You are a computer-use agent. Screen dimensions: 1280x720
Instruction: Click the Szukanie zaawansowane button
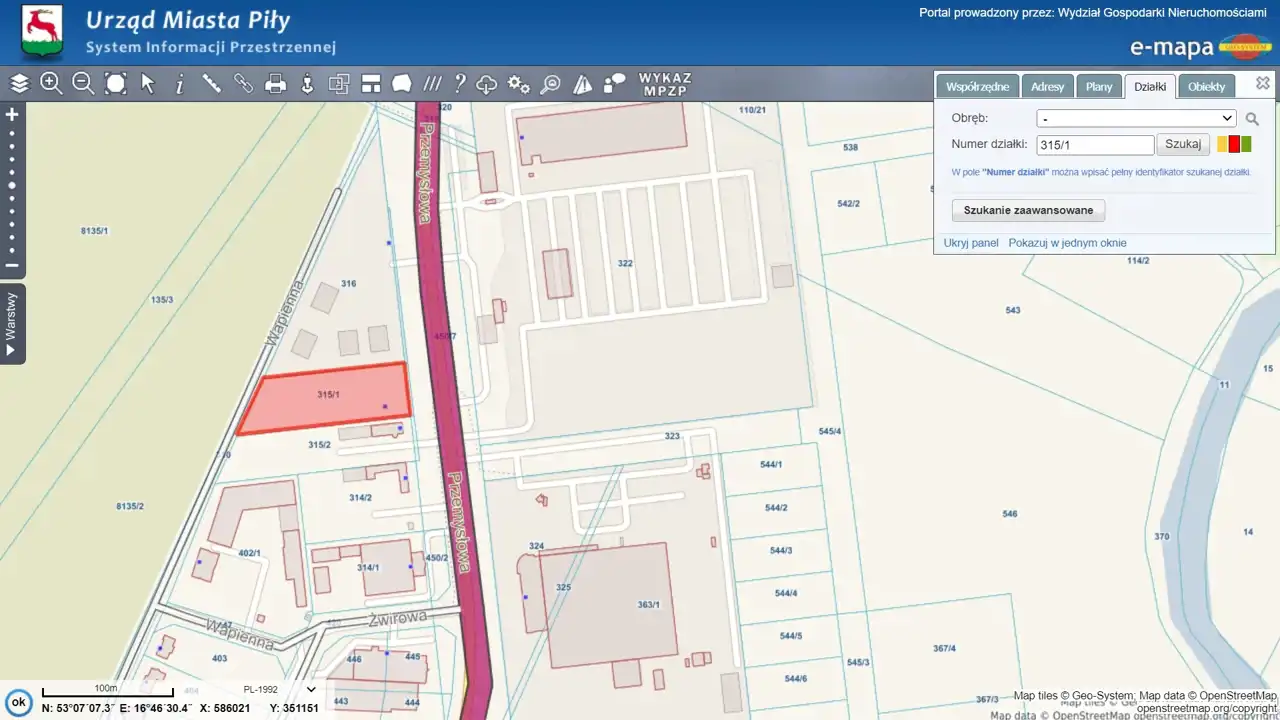[1028, 210]
